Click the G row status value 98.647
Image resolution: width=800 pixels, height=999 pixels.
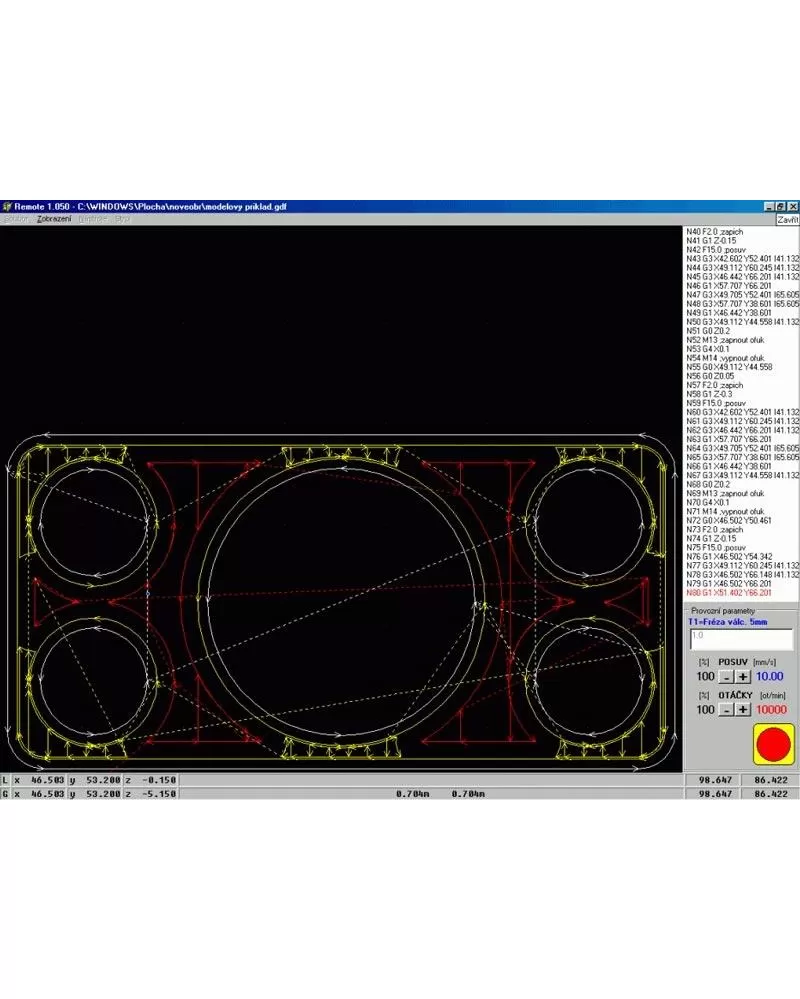click(x=715, y=794)
